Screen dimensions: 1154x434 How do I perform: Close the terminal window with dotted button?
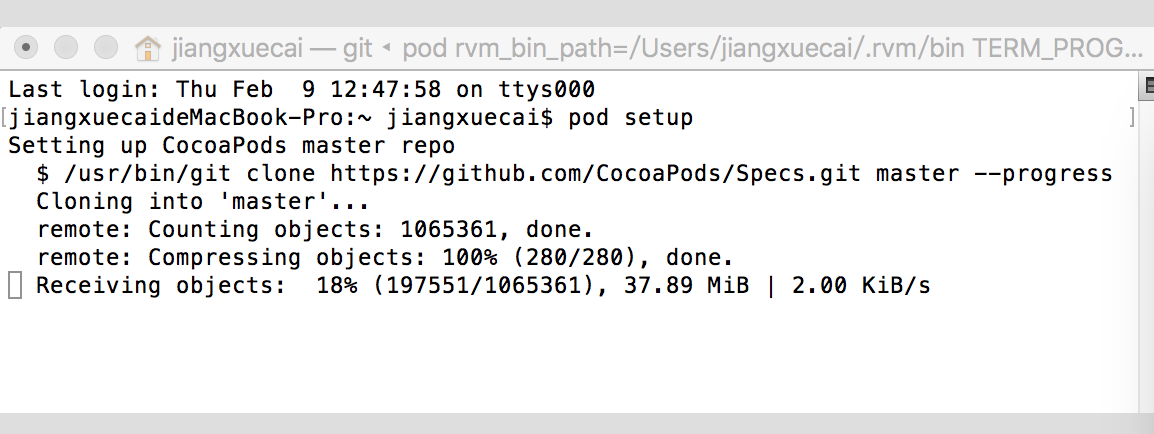click(26, 48)
